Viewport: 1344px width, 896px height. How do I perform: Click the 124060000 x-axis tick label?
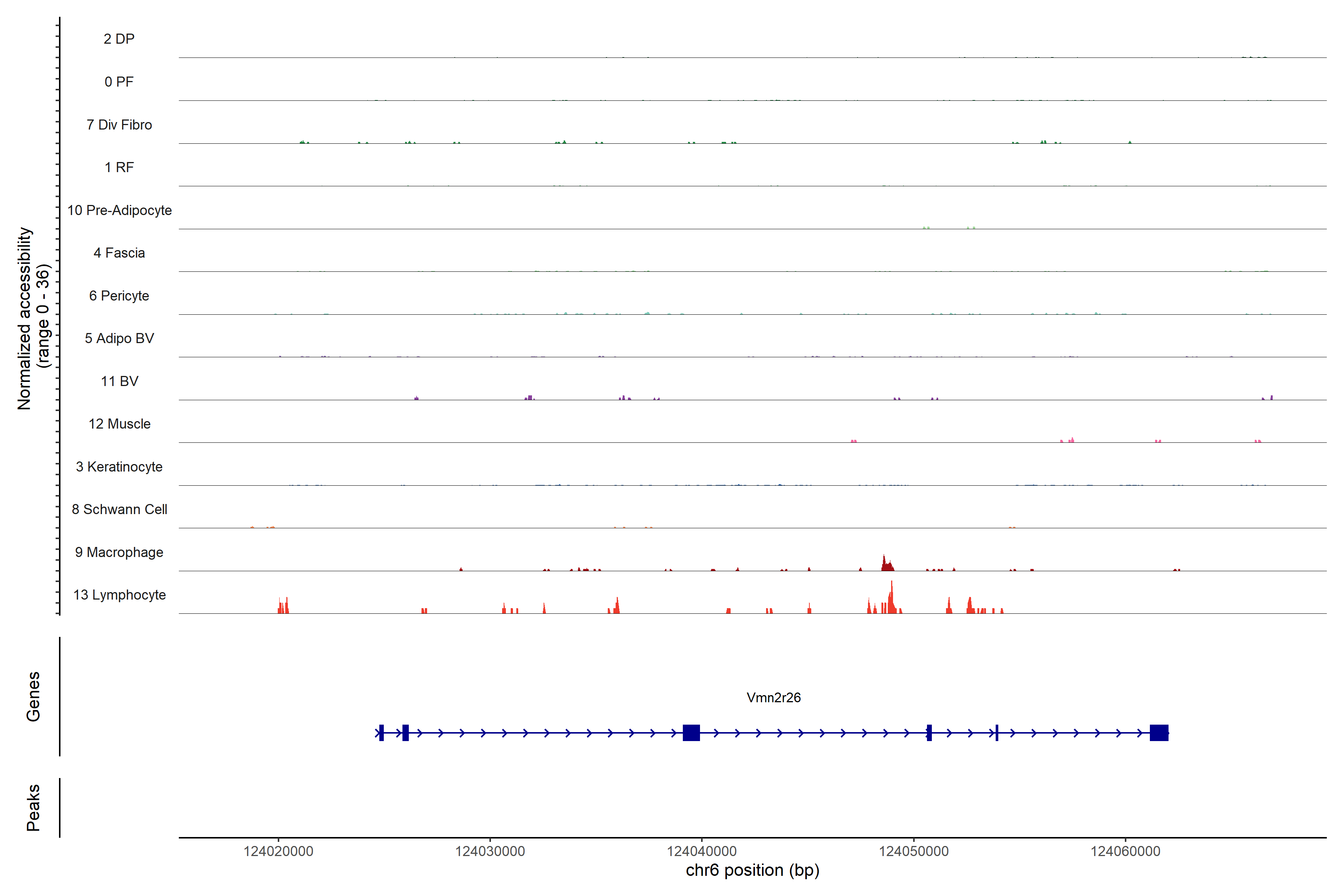1125,852
